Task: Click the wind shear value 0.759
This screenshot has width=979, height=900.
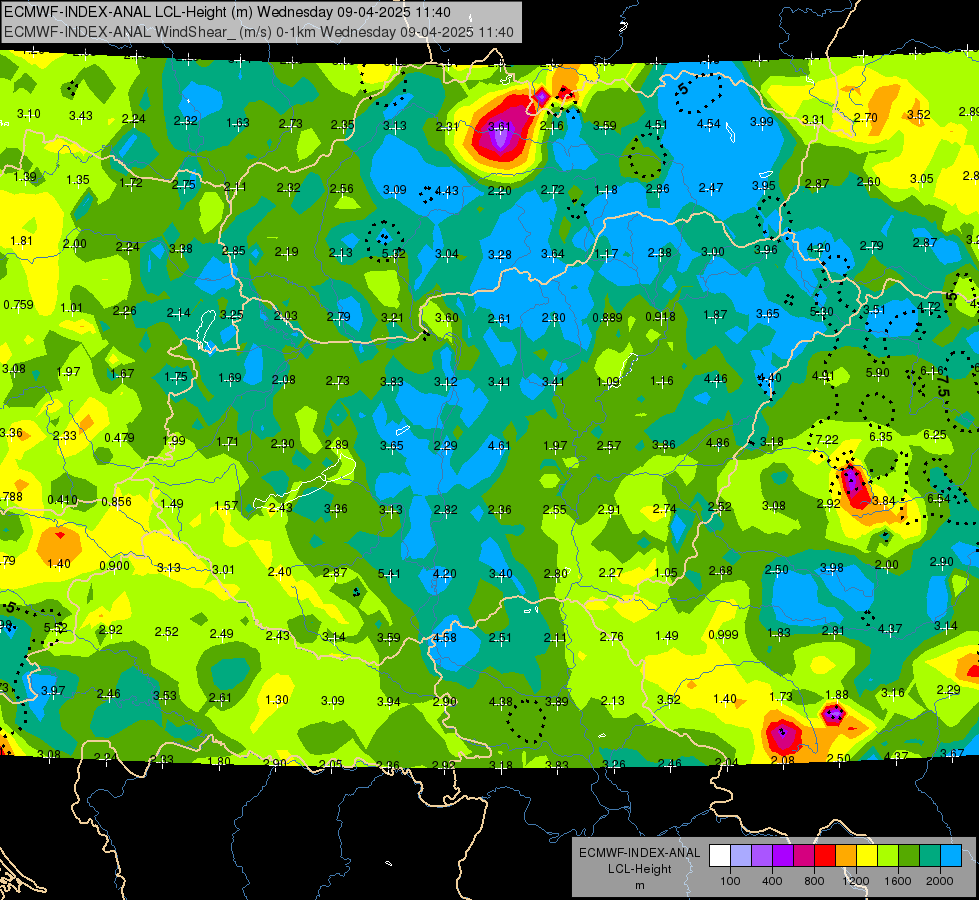Action: 18,305
